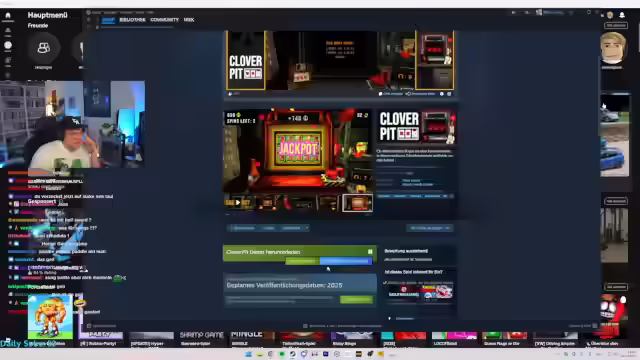Image resolution: width=640 pixels, height=360 pixels.
Task: Click the green button in the release date box
Action: [356, 300]
